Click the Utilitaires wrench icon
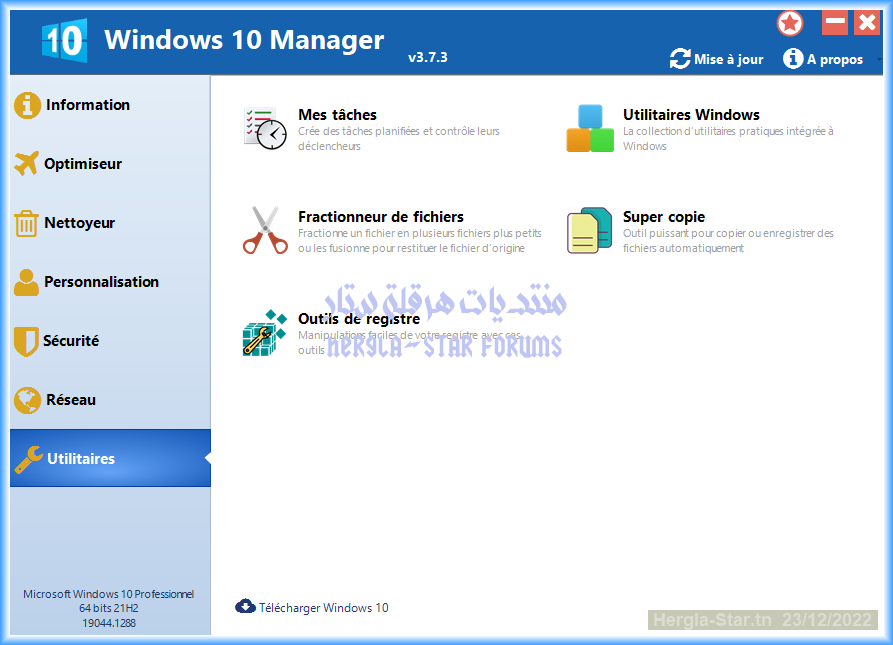This screenshot has width=893, height=645. click(28, 459)
